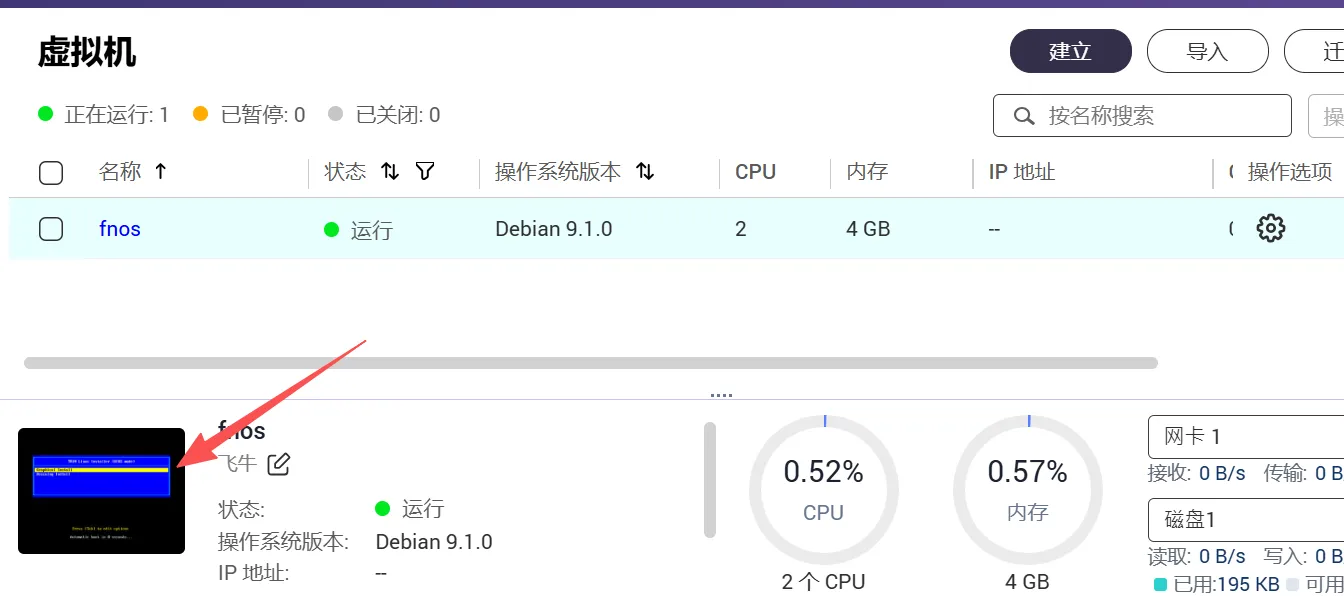The height and width of the screenshot is (597, 1344).
Task: Edit the fnos description with pencil icon
Action: [x=278, y=464]
